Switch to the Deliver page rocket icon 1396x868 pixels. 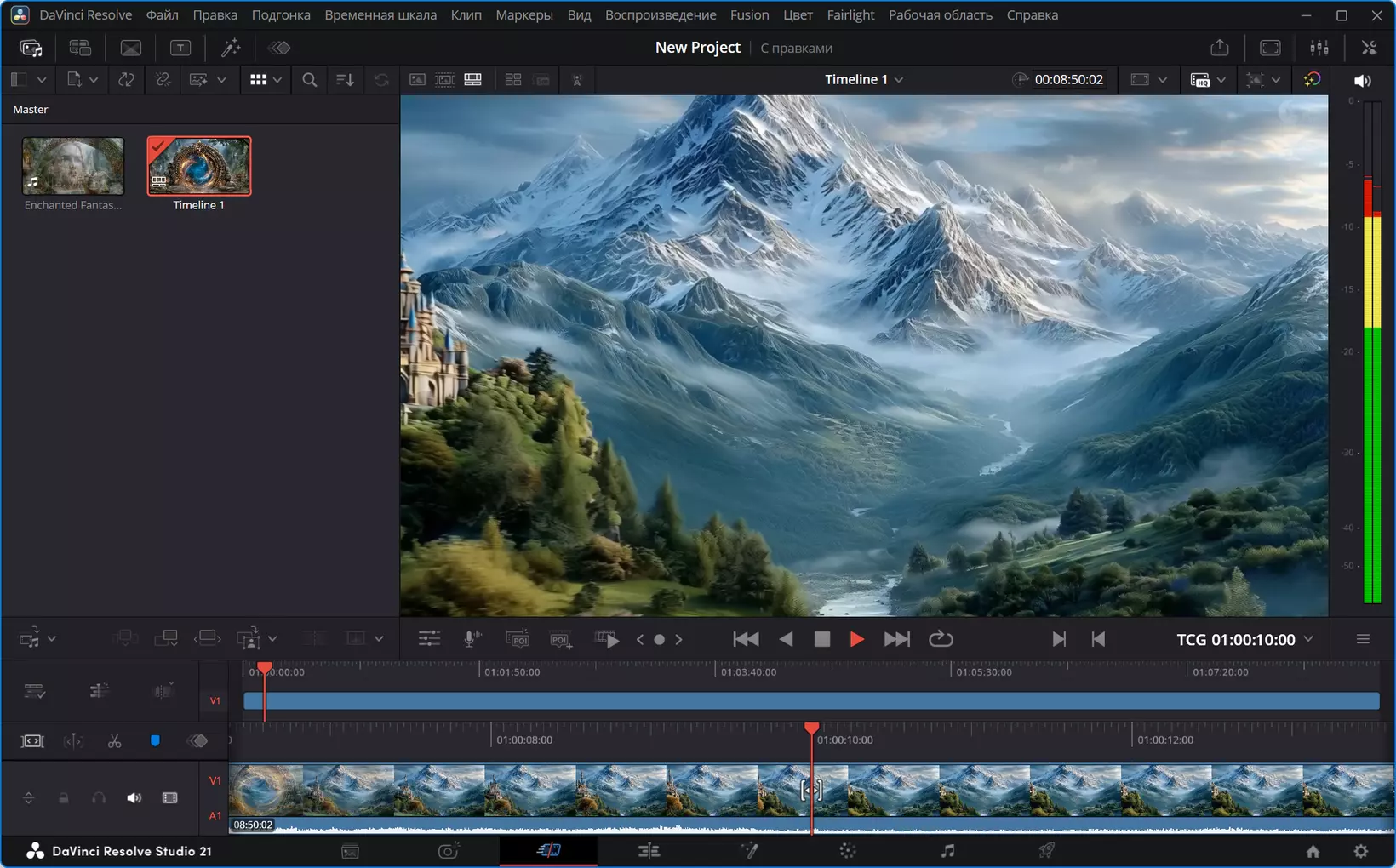point(1047,850)
